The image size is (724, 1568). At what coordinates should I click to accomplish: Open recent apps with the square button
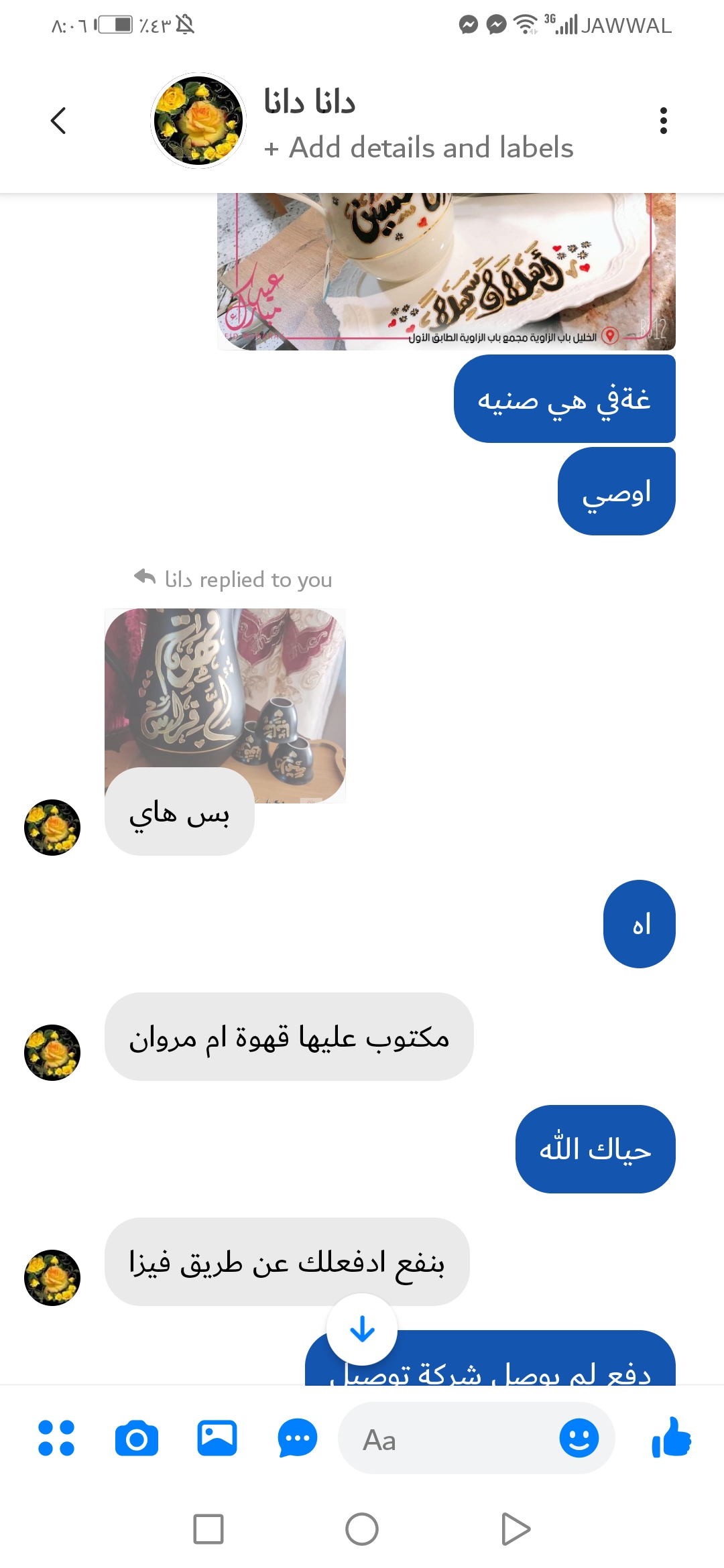pyautogui.click(x=208, y=1529)
